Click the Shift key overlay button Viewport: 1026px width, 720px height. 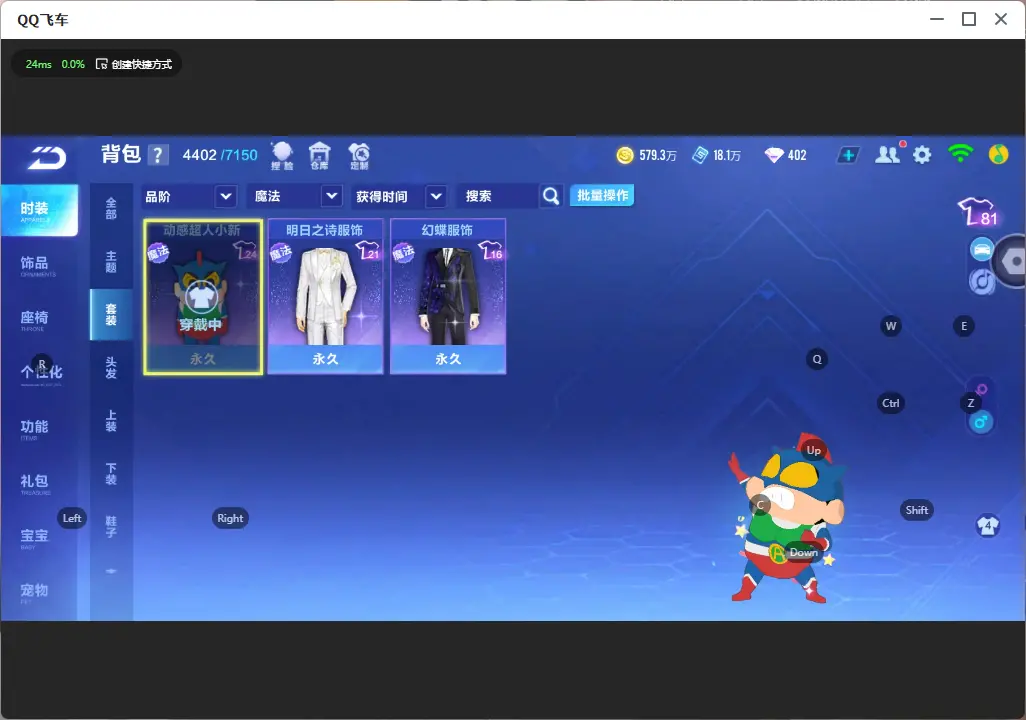point(917,510)
